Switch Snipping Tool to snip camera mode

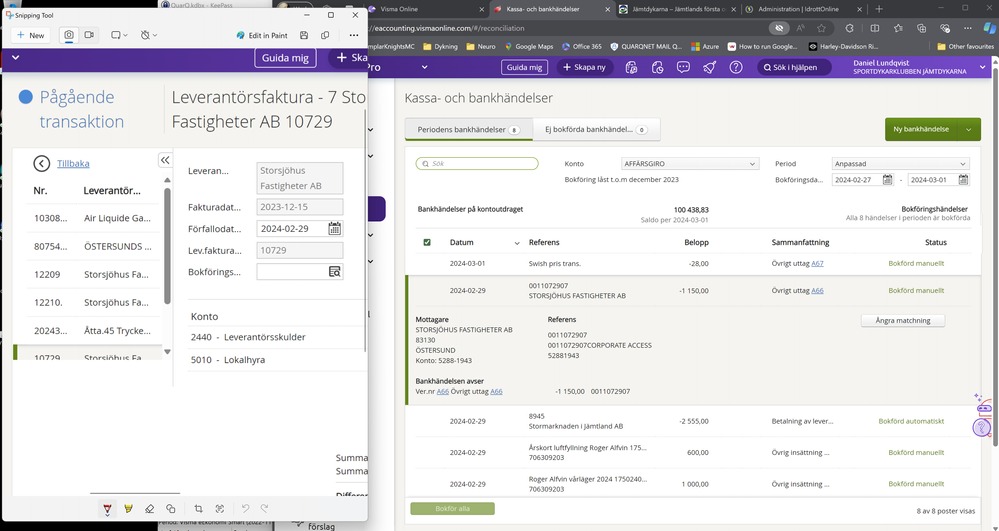tap(69, 35)
